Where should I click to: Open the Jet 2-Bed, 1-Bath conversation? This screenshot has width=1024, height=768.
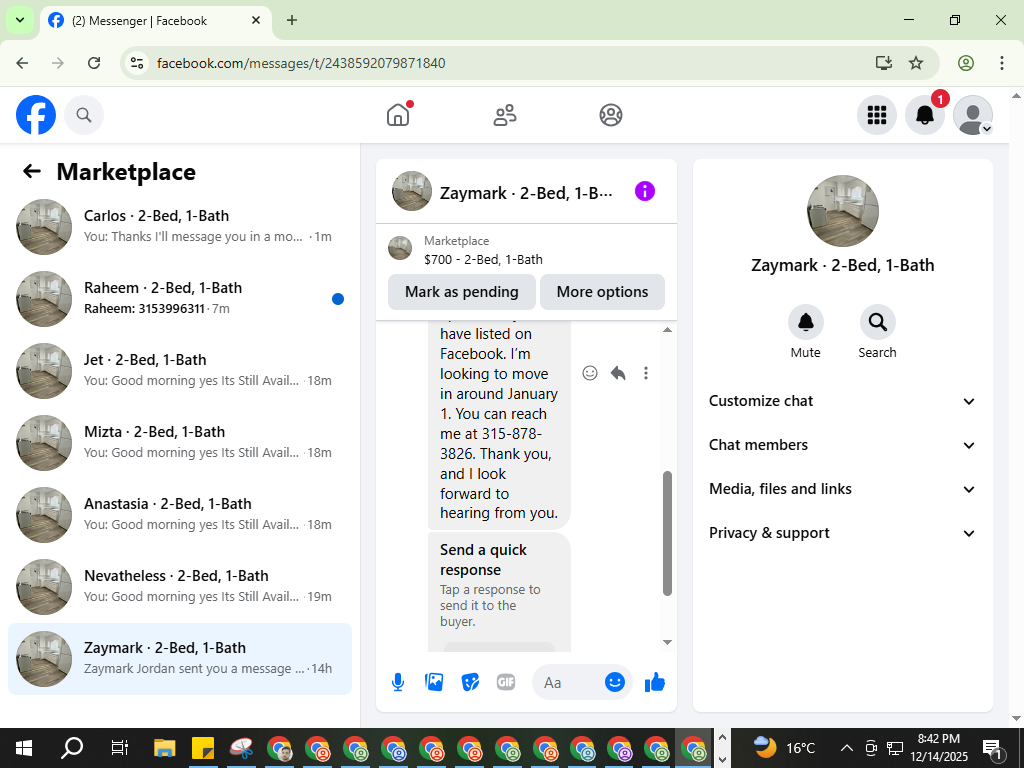pos(180,370)
